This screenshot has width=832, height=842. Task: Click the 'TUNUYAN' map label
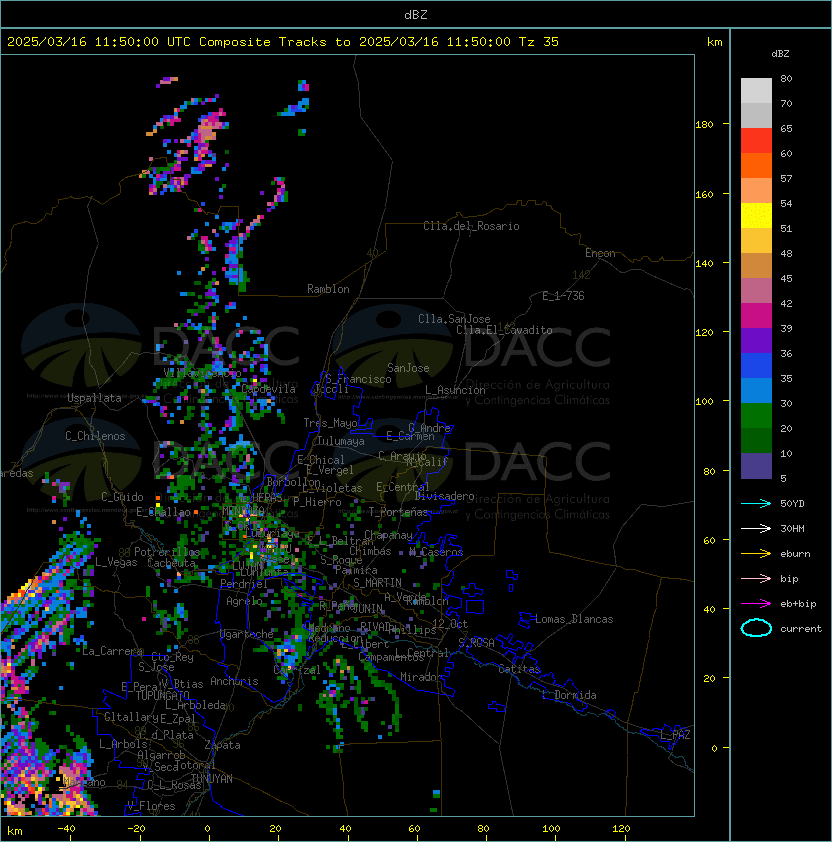pyautogui.click(x=212, y=779)
